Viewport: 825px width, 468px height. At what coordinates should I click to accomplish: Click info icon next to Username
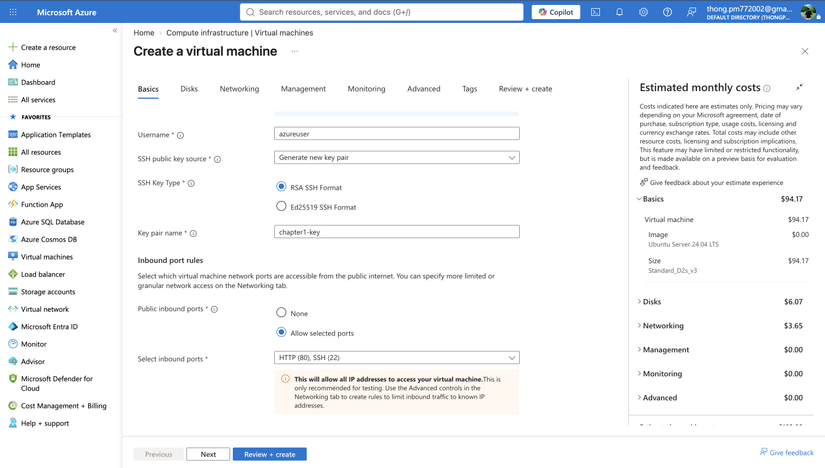point(180,135)
